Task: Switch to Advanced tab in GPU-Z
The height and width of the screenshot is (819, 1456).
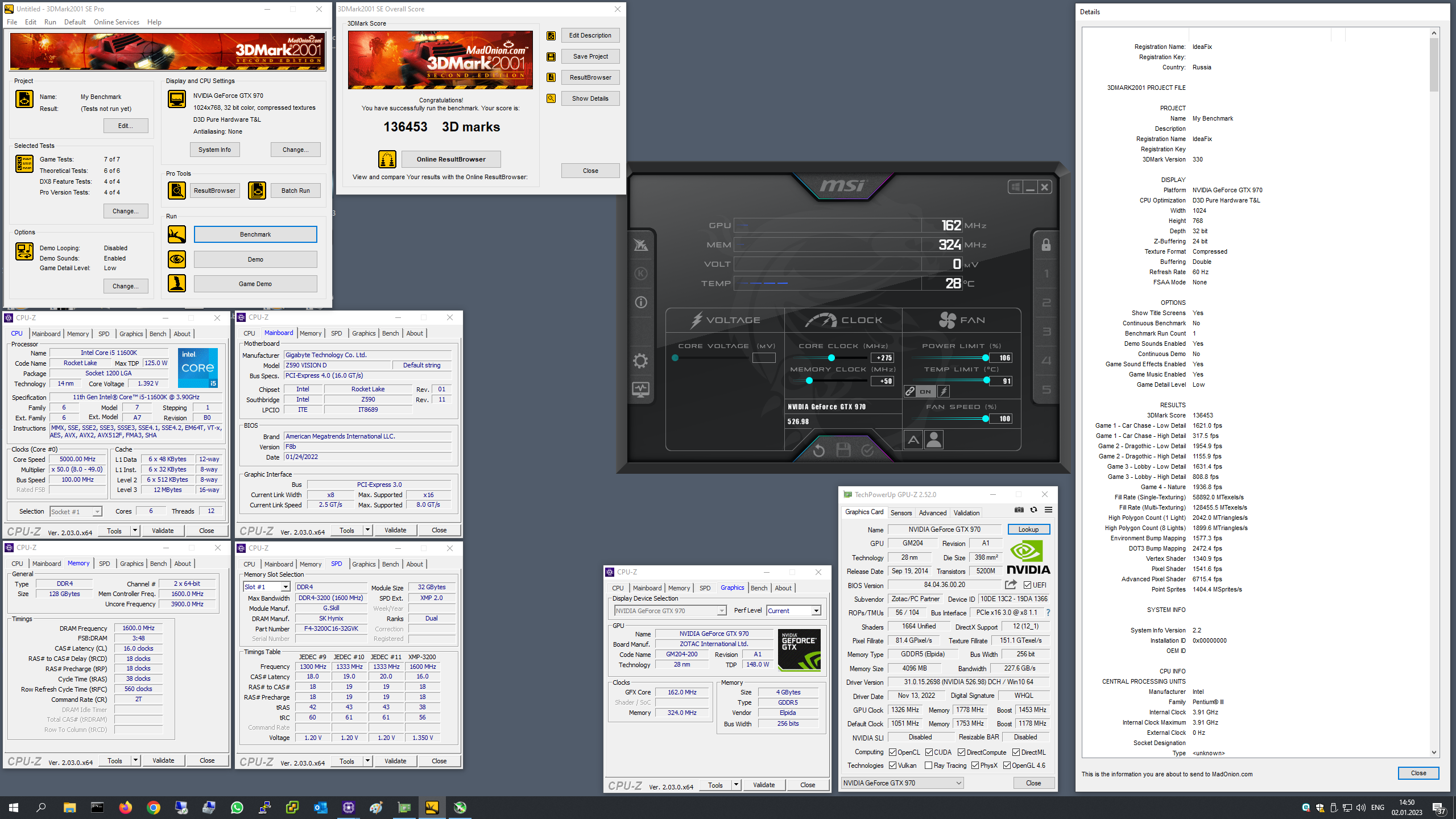Action: pyautogui.click(x=933, y=512)
